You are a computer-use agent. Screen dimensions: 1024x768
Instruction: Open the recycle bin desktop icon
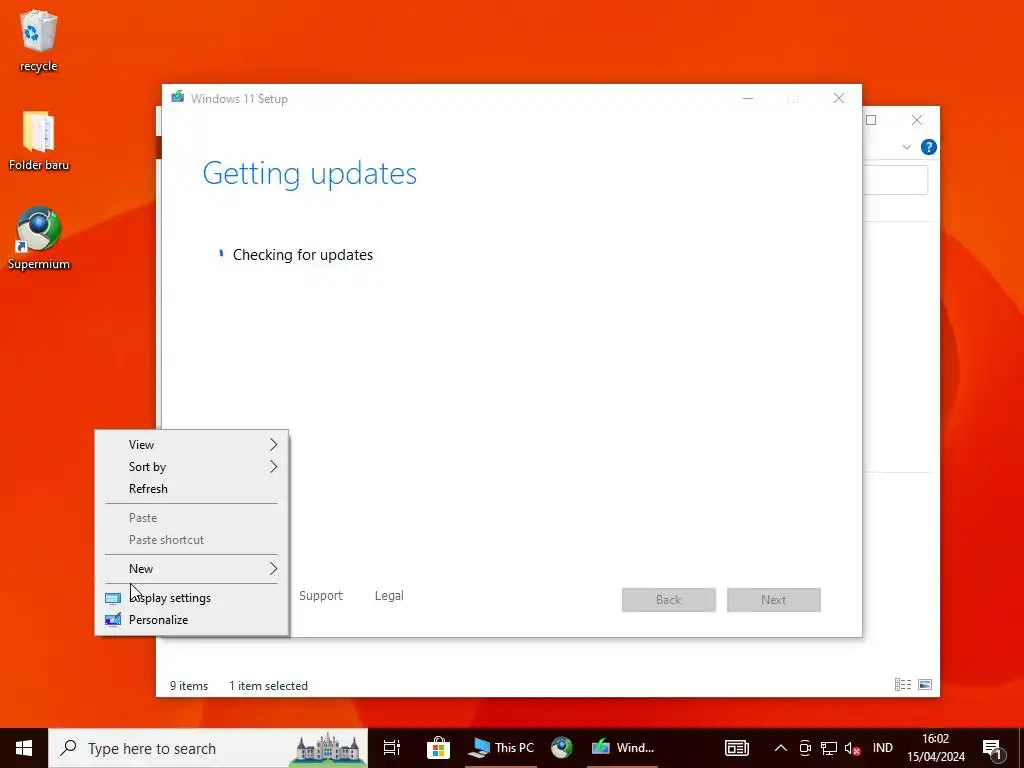click(x=39, y=40)
